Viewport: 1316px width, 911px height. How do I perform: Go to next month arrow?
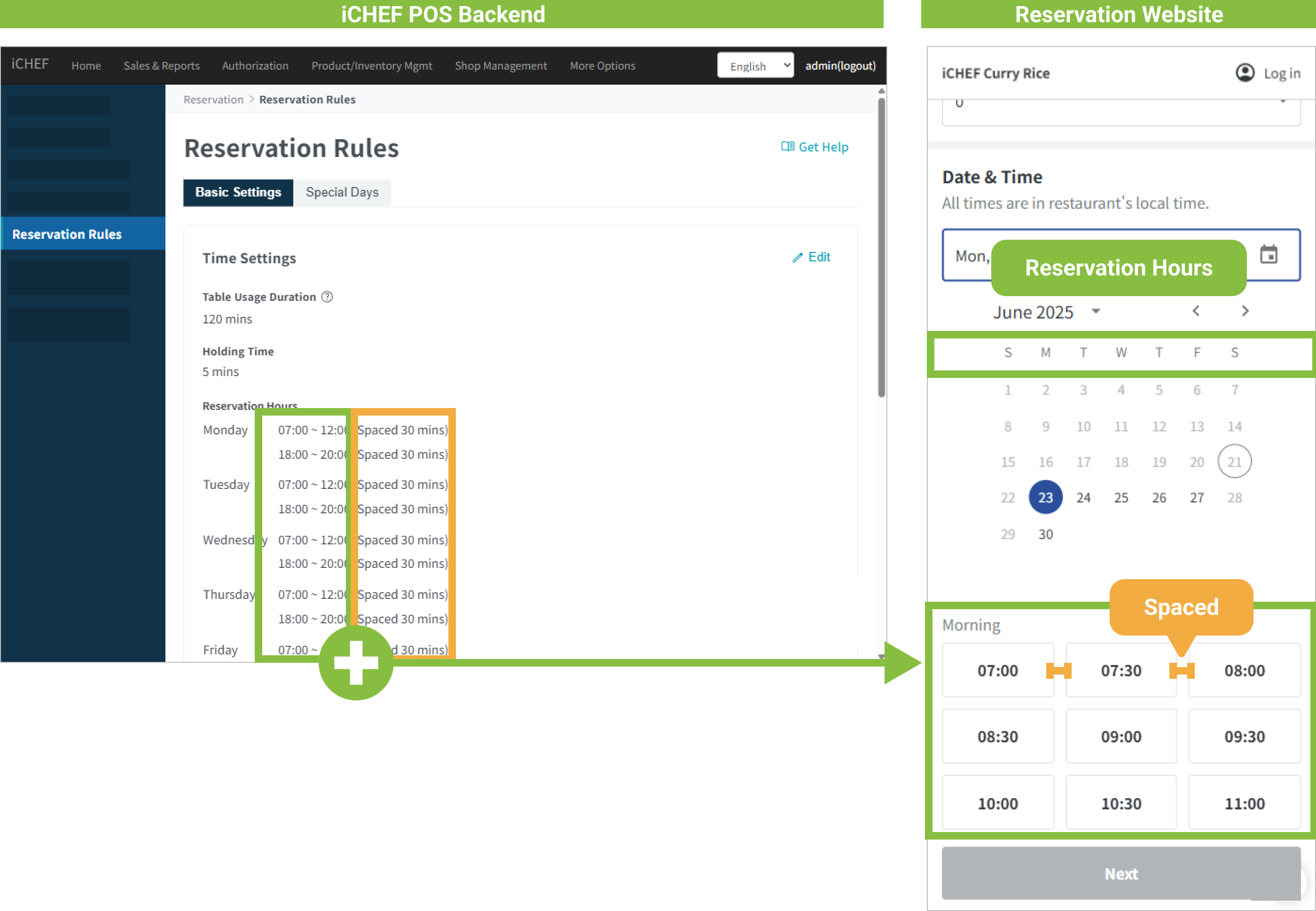point(1245,311)
